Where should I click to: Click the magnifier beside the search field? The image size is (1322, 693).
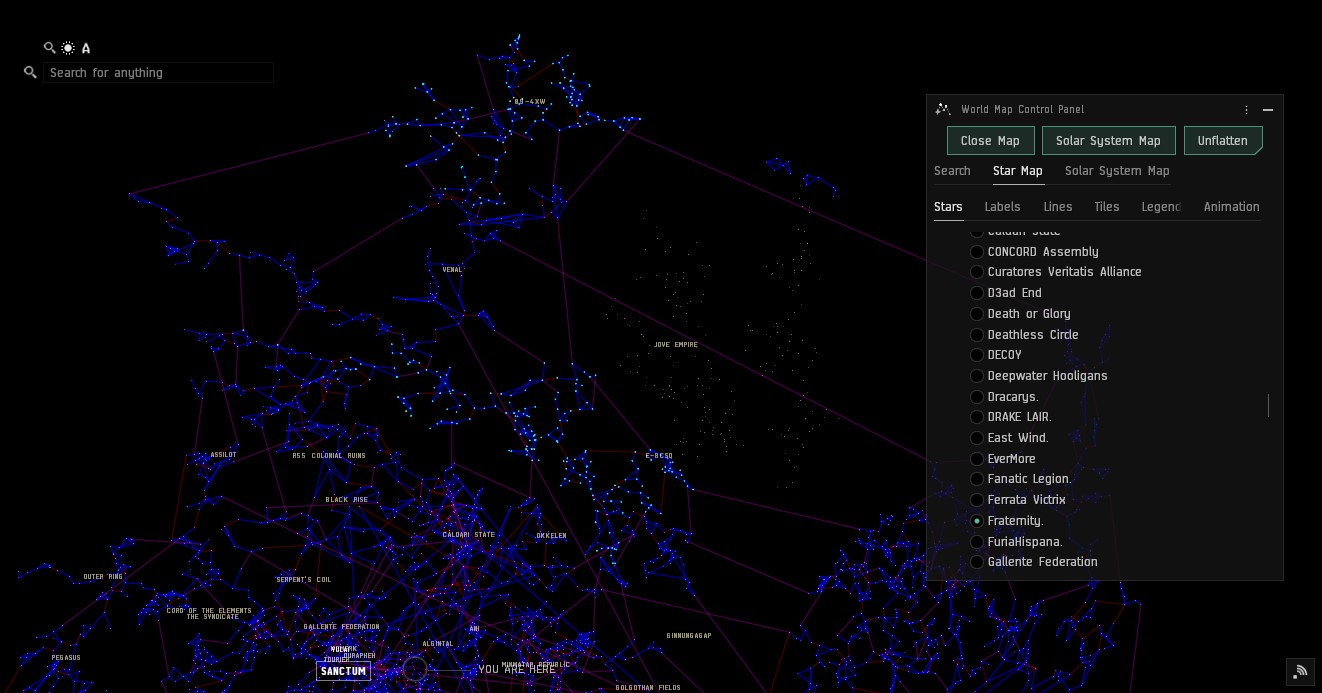pyautogui.click(x=30, y=72)
